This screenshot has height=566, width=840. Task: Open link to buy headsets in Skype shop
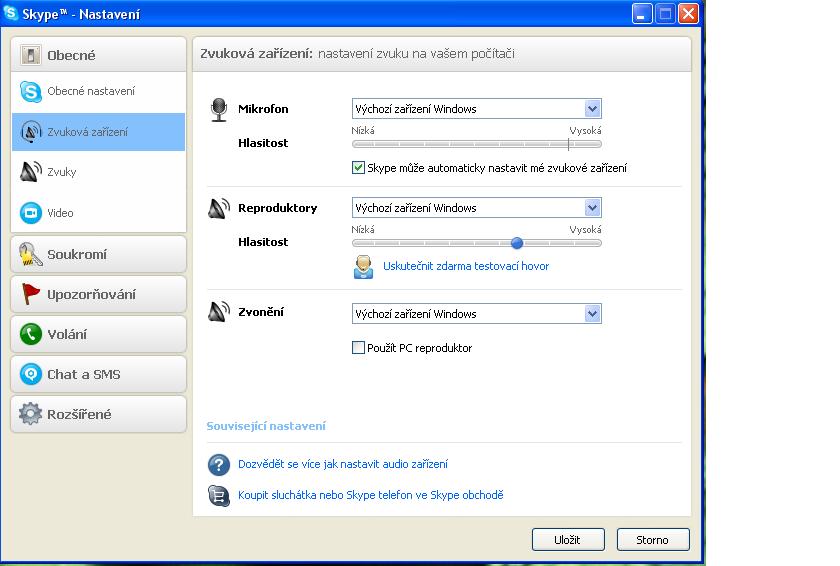pos(371,495)
